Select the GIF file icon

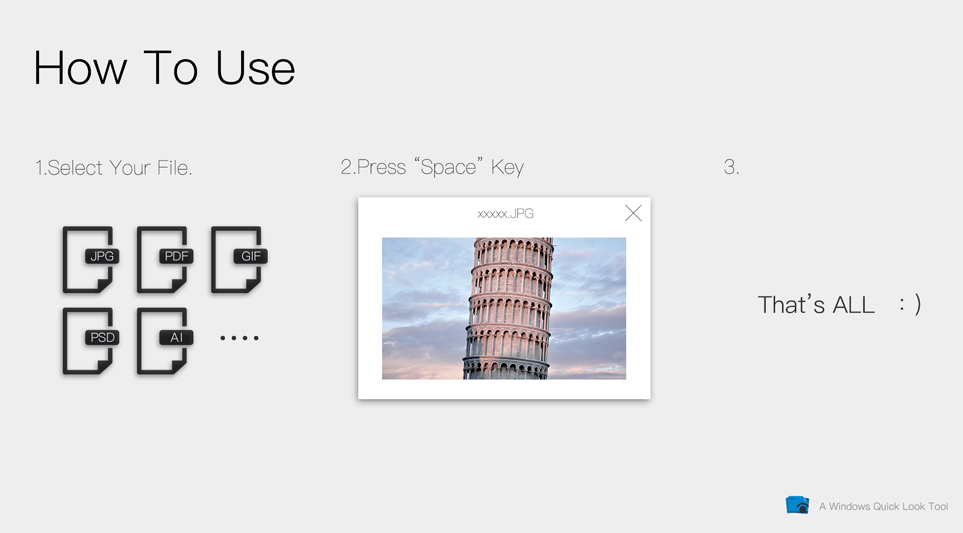click(238, 259)
